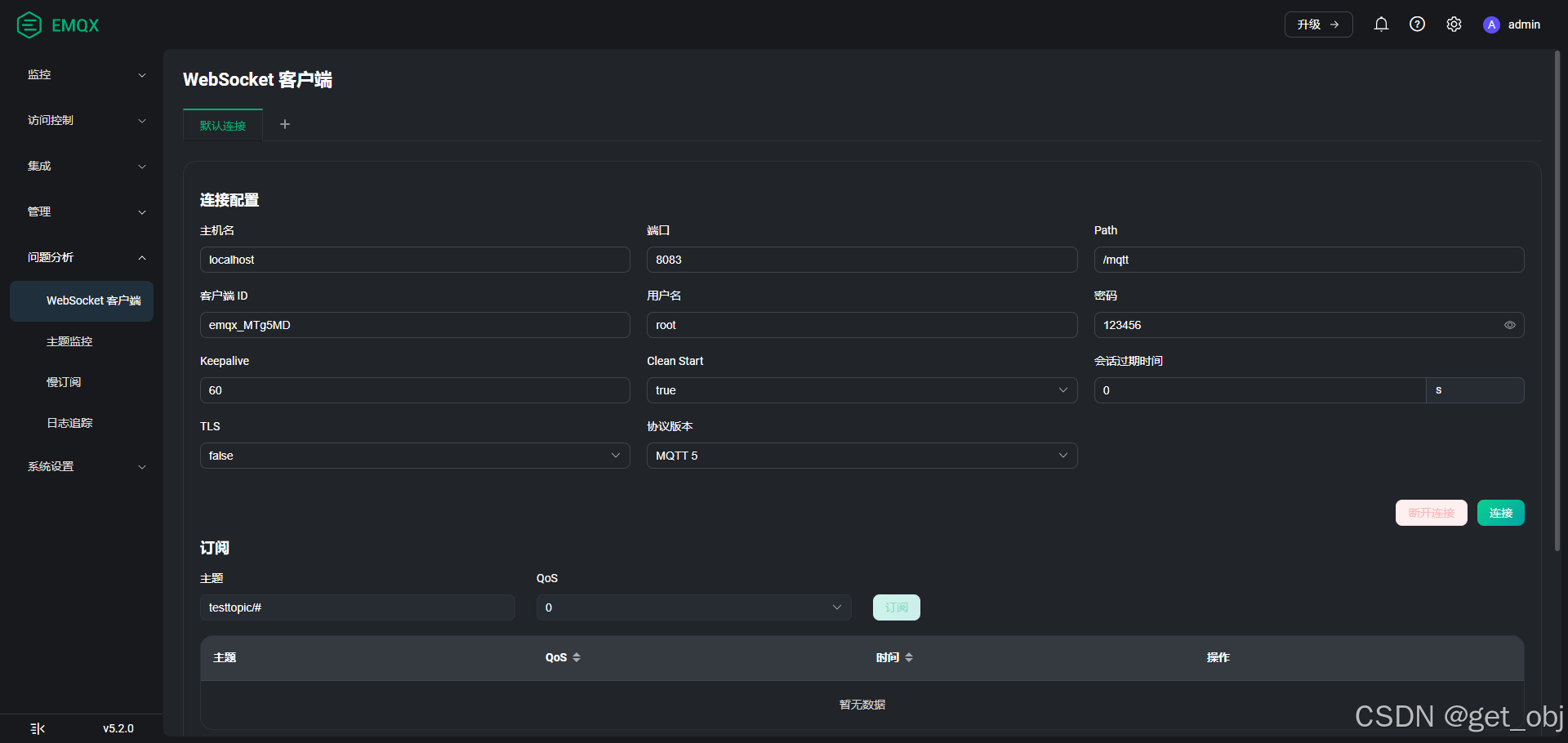Focus the Path field showing /mqtt

click(1309, 260)
